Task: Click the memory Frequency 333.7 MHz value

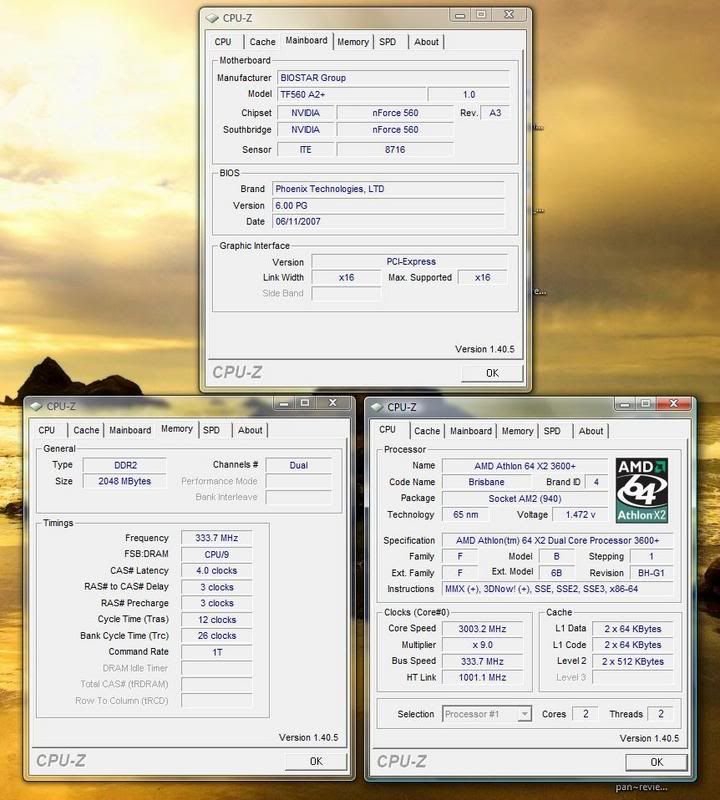Action: (217, 538)
